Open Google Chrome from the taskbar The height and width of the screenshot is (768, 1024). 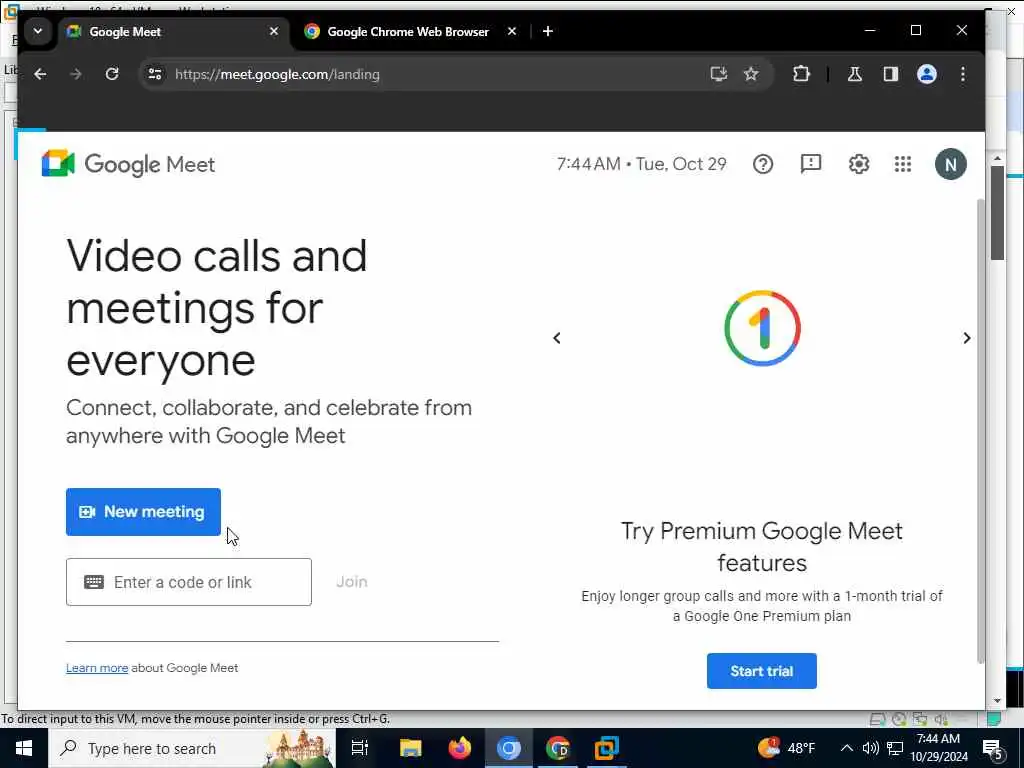click(558, 748)
